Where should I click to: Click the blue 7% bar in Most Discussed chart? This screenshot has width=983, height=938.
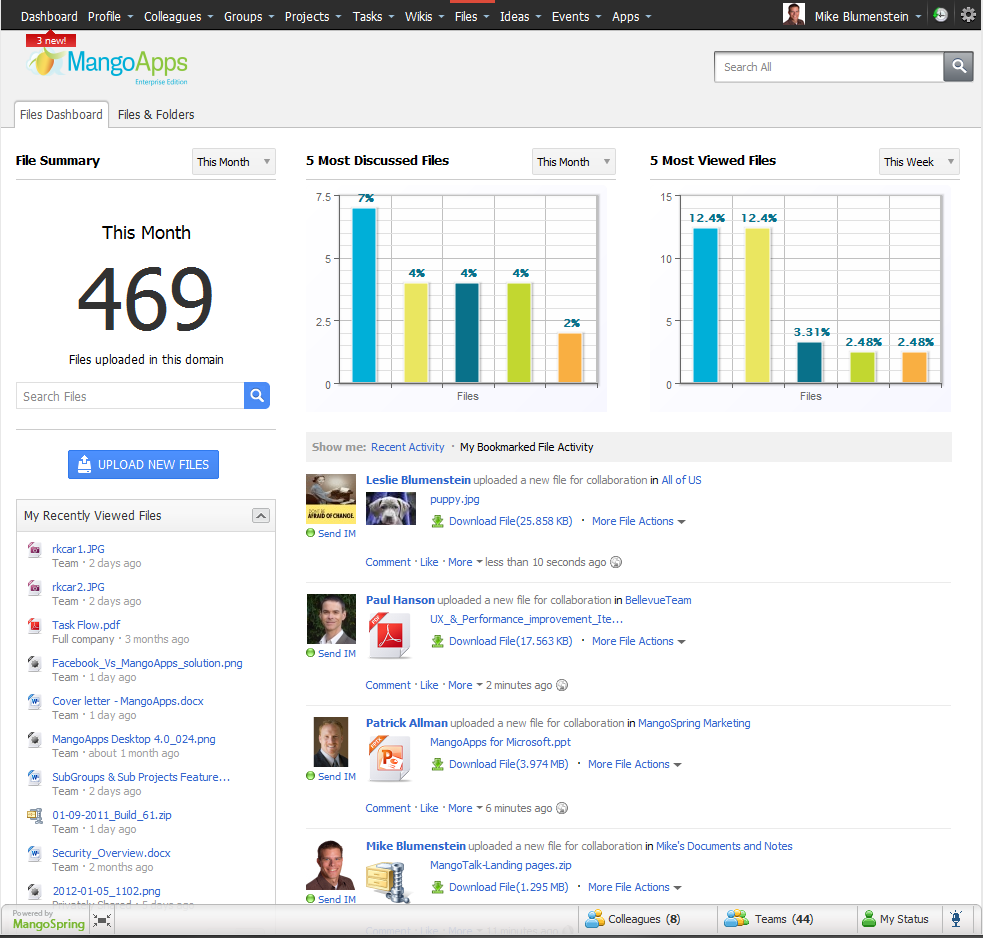point(364,295)
